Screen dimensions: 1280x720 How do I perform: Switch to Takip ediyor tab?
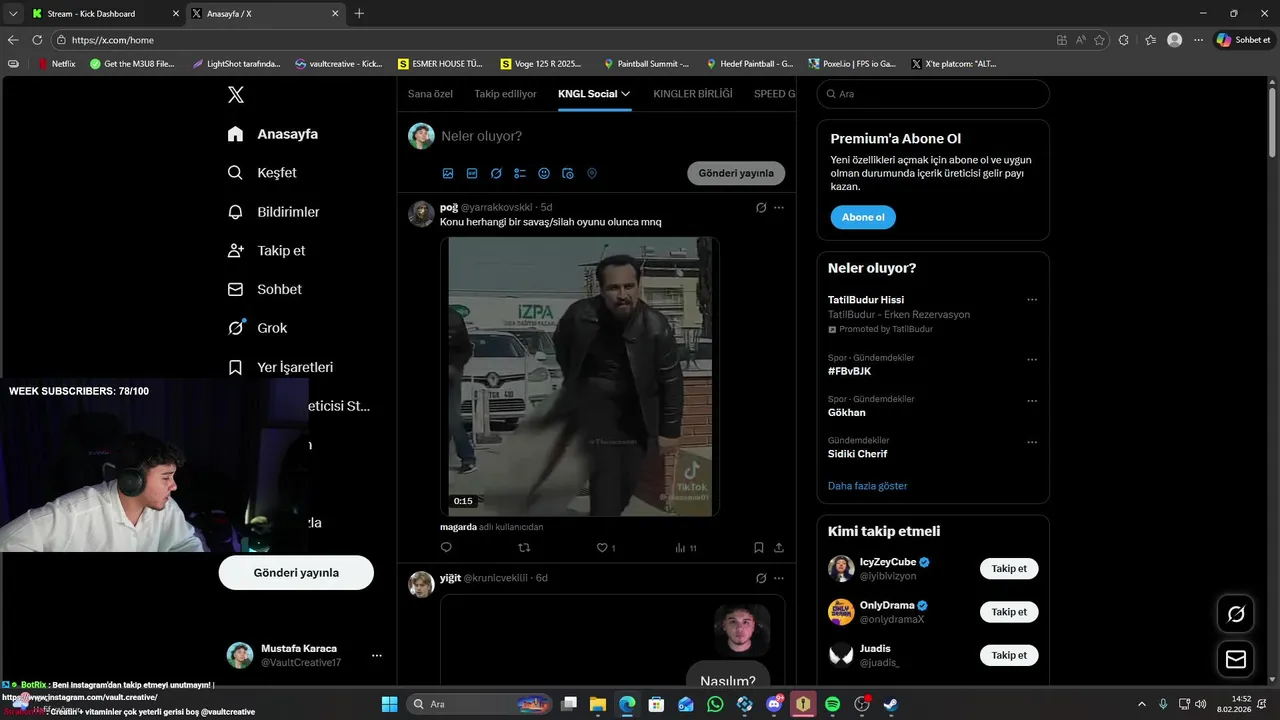[505, 94]
